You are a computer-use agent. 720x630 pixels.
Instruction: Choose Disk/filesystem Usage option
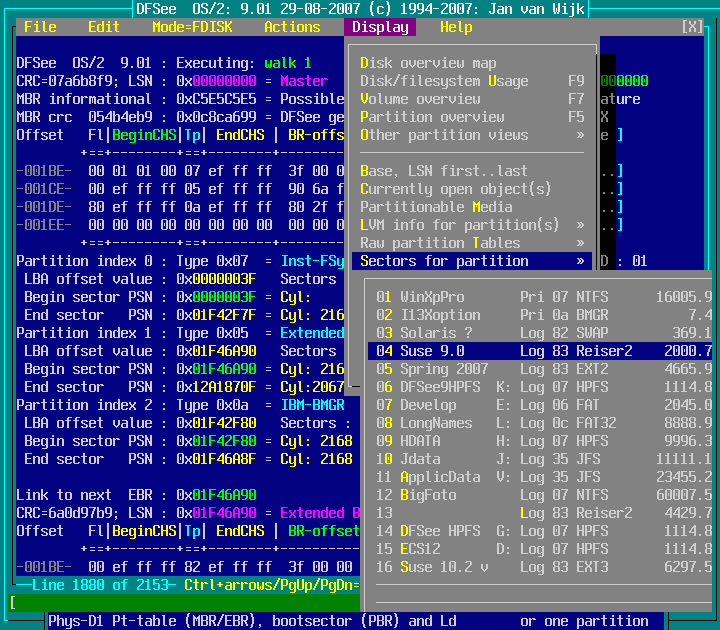(444, 81)
